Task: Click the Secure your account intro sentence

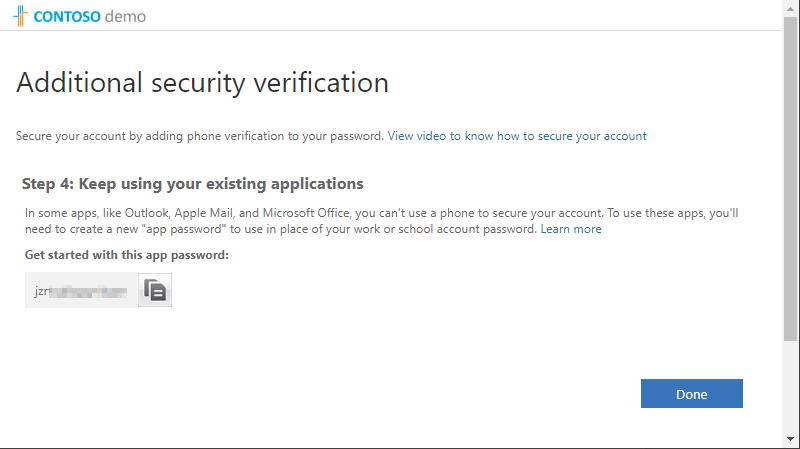Action: click(200, 136)
